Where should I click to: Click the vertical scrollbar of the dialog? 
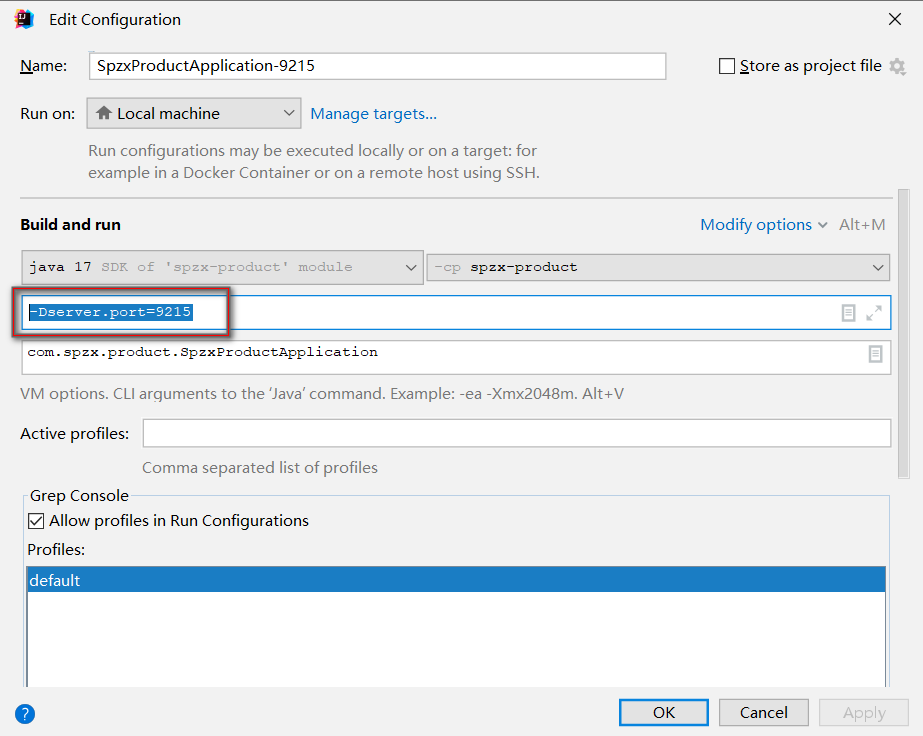(904, 334)
